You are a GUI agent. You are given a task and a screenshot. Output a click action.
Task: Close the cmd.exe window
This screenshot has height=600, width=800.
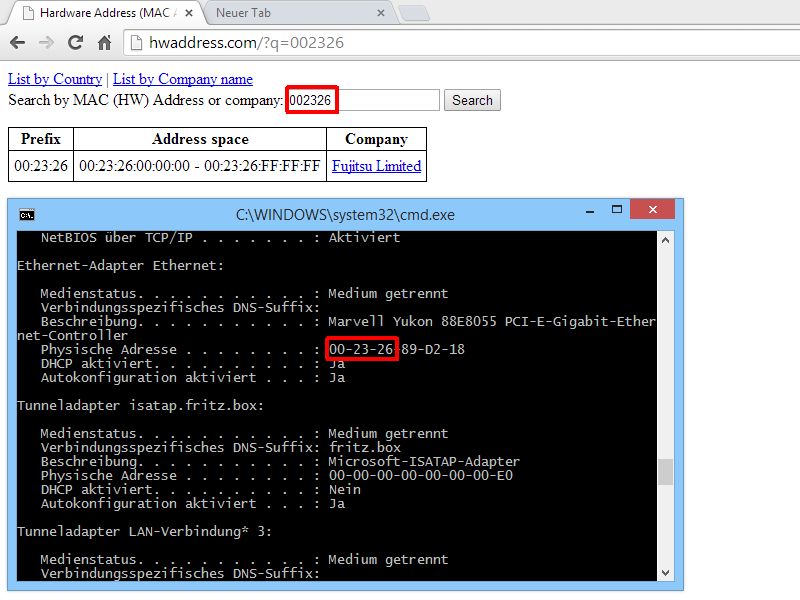click(x=653, y=209)
